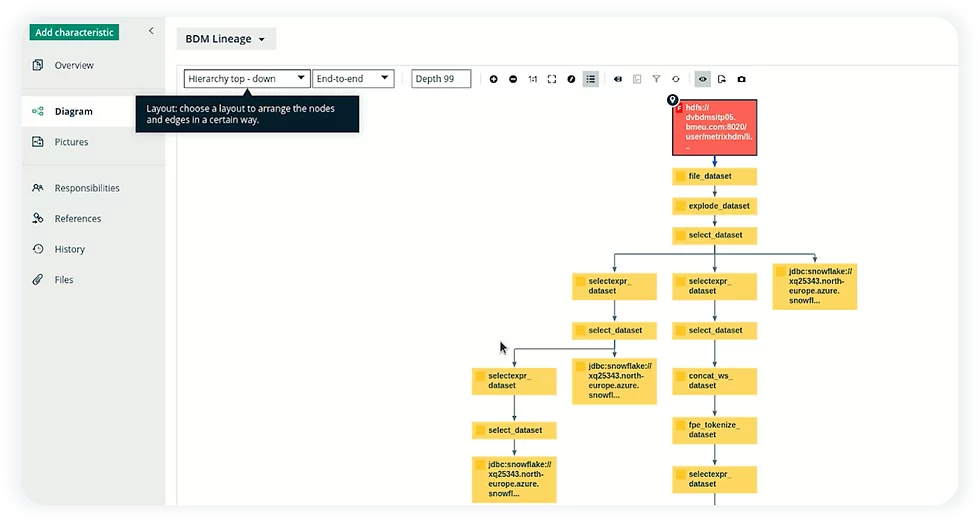Open the Hierarchy top - down layout dropdown

(x=247, y=79)
